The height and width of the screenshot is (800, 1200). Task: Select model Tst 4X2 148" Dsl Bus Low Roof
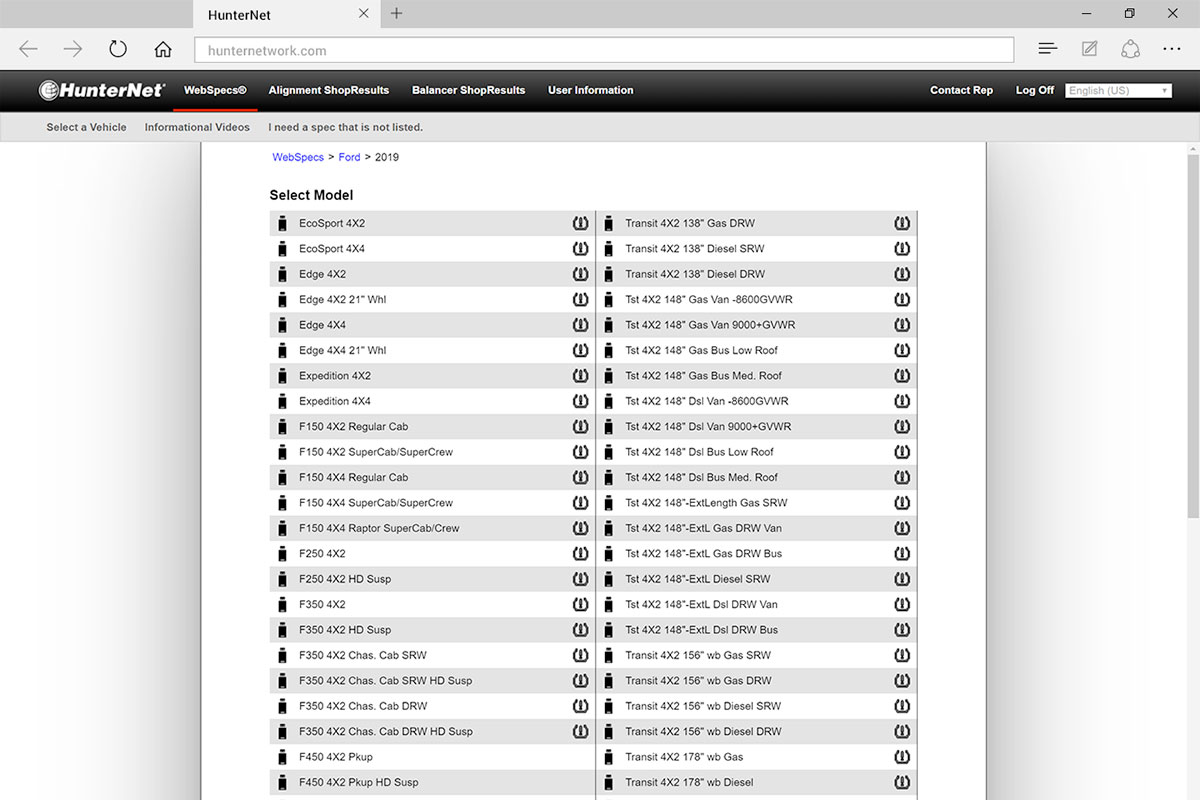[700, 452]
